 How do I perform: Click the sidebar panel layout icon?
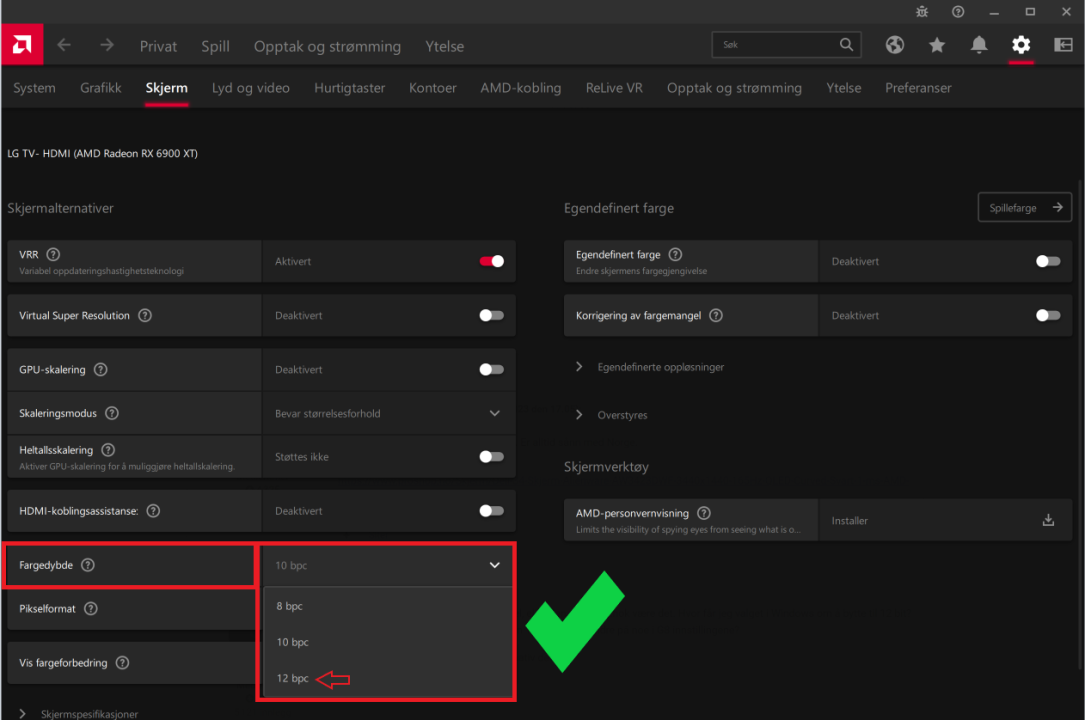(x=1063, y=45)
